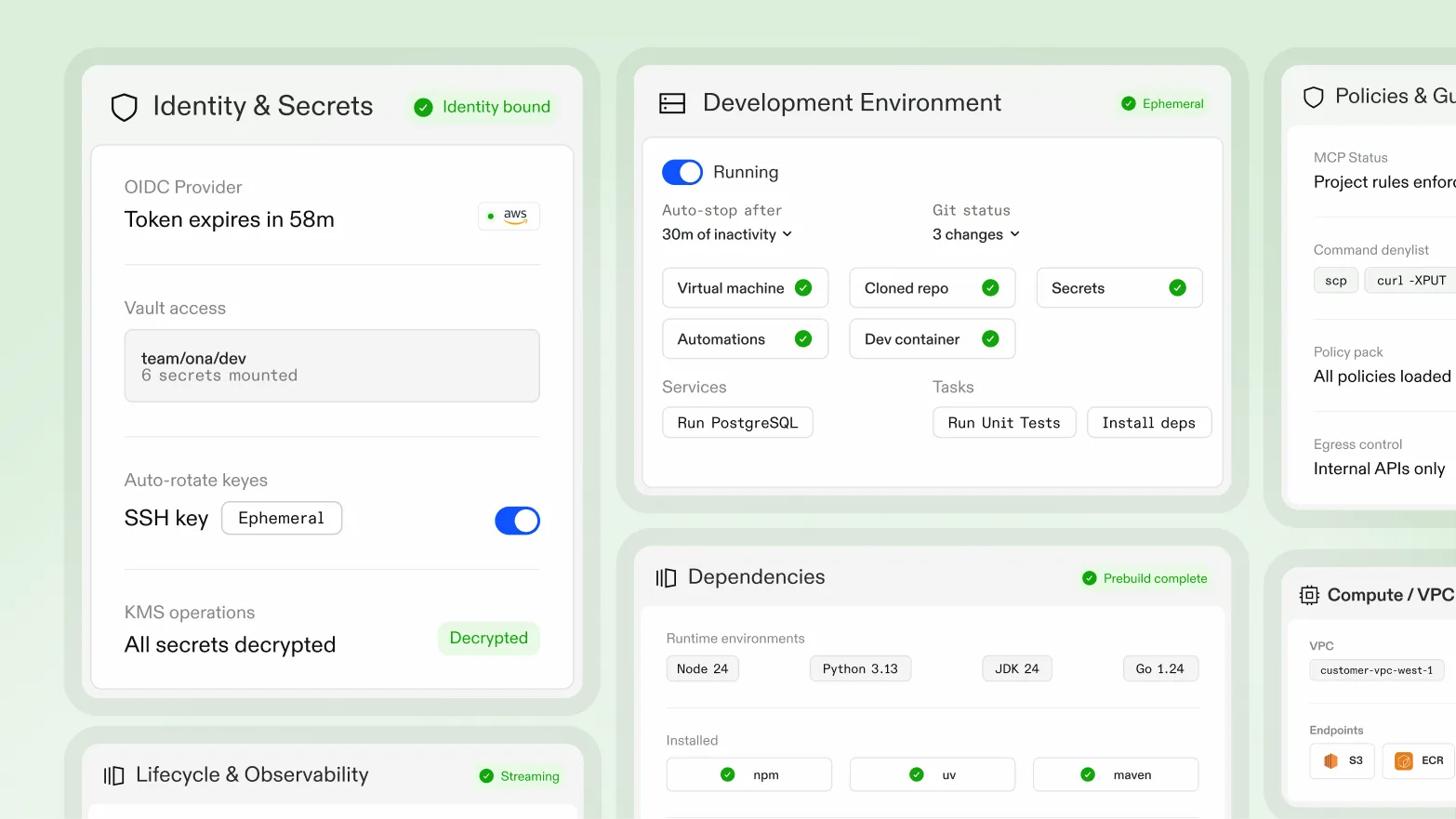This screenshot has width=1456, height=819.
Task: Click 'Runtime environments' label
Action: [735, 639]
